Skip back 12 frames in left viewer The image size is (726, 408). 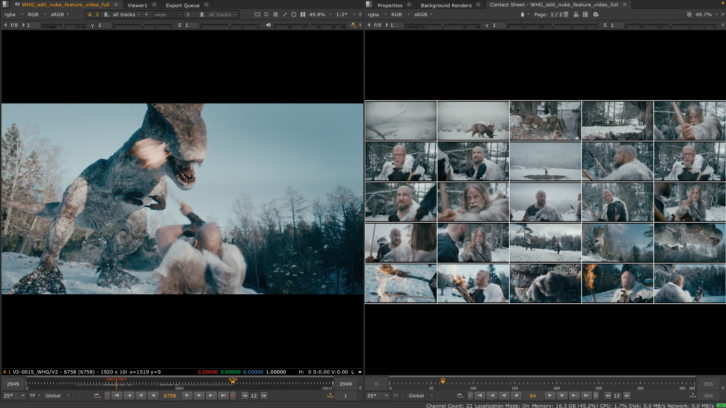click(x=245, y=395)
